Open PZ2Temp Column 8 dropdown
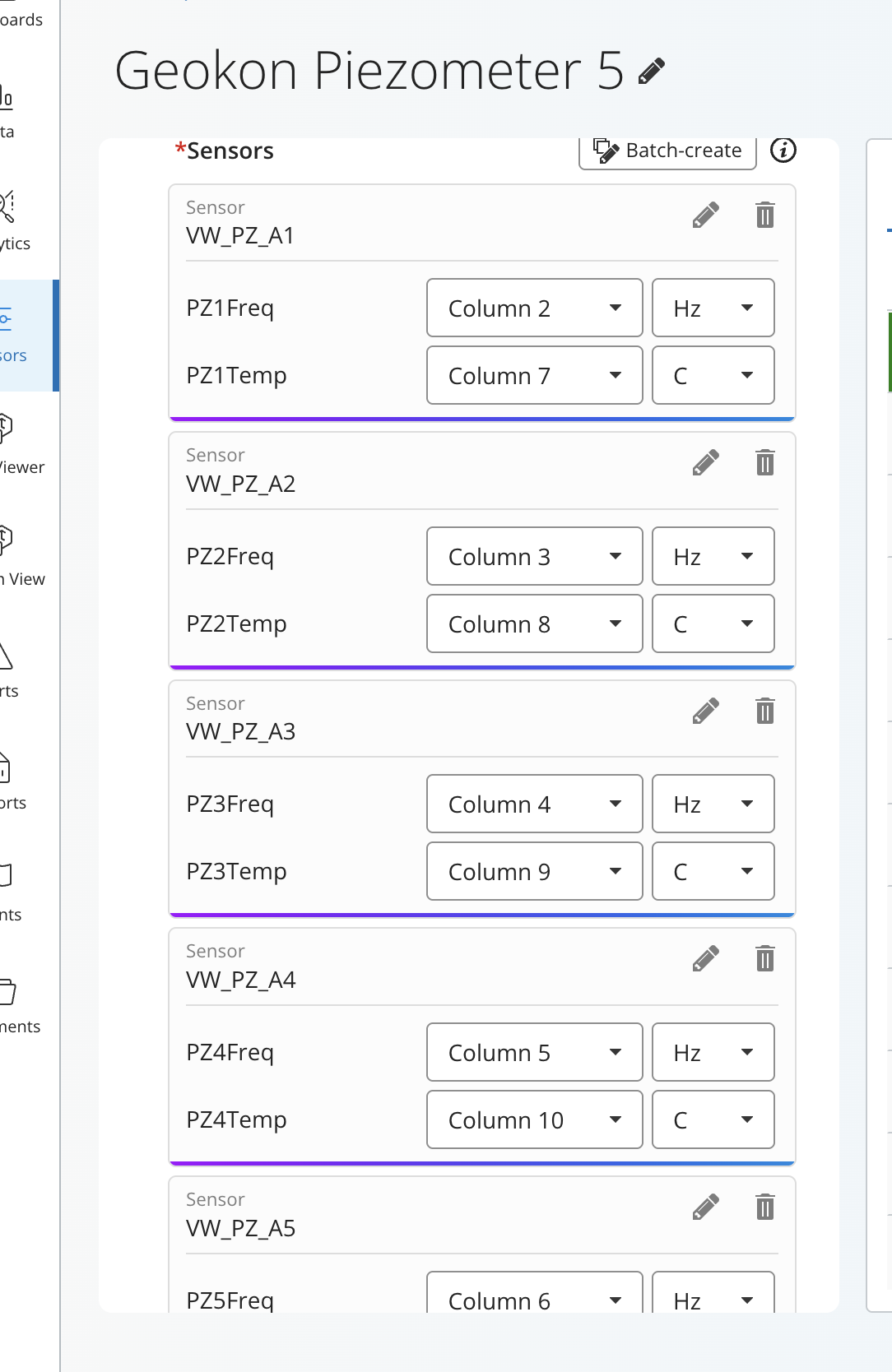The image size is (892, 1372). (535, 623)
